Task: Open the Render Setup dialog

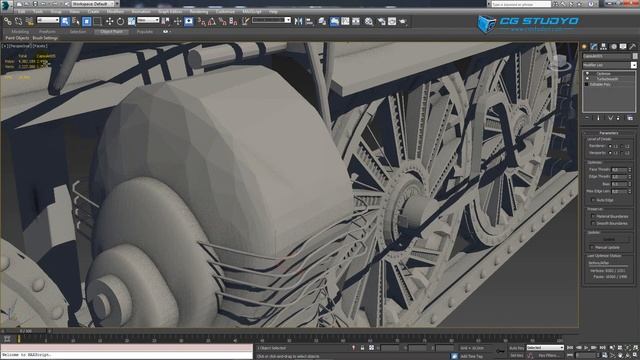Action: point(381,21)
